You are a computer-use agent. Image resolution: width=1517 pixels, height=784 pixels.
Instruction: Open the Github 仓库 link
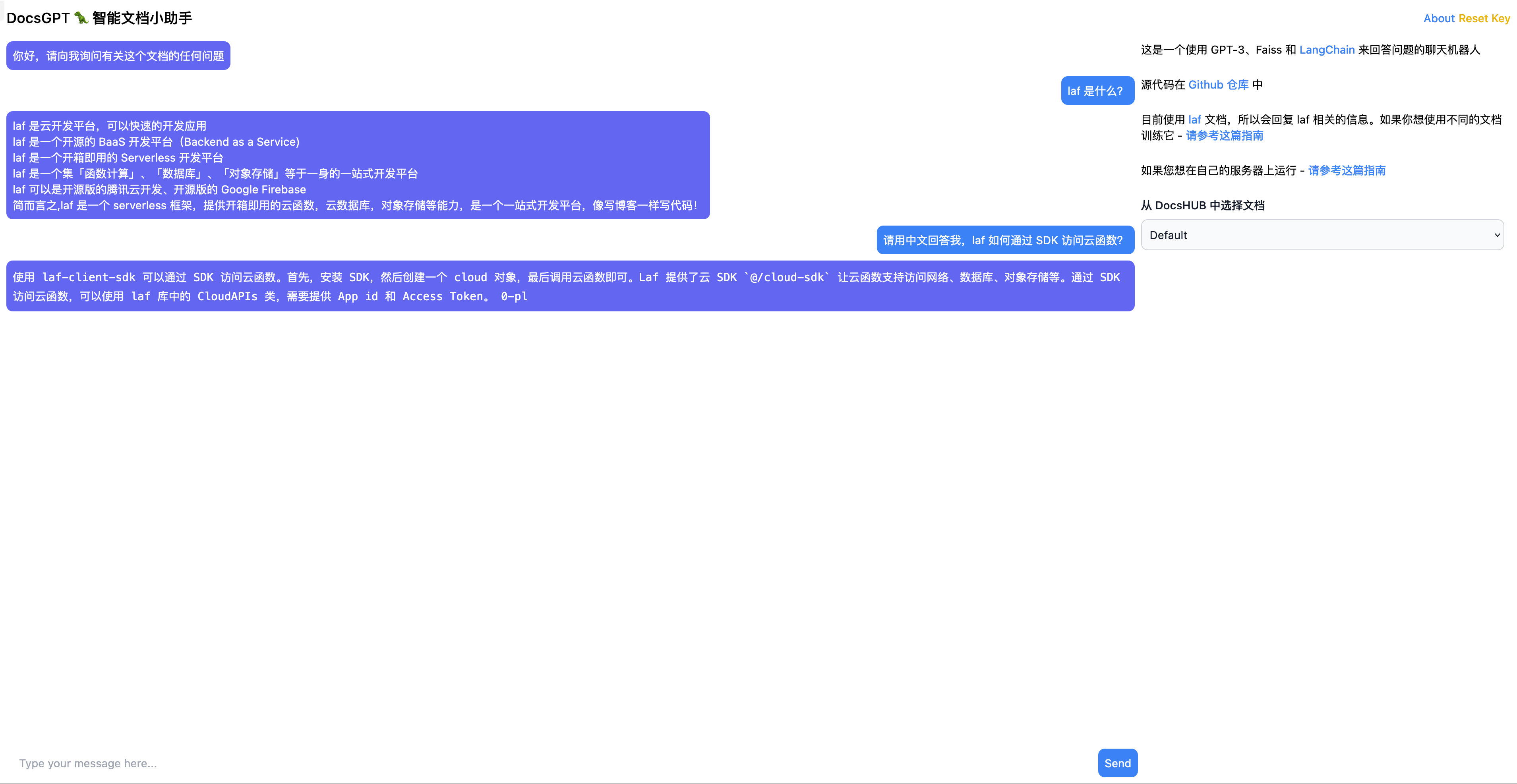(1219, 85)
